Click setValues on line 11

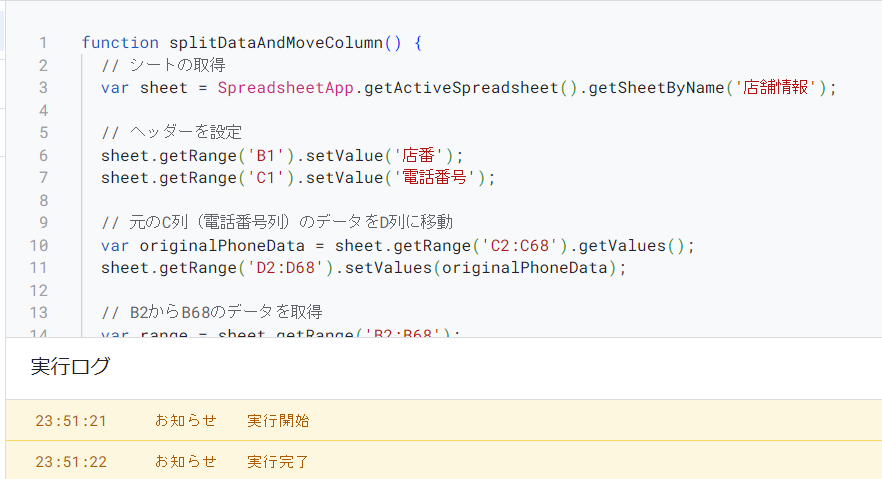coord(388,268)
